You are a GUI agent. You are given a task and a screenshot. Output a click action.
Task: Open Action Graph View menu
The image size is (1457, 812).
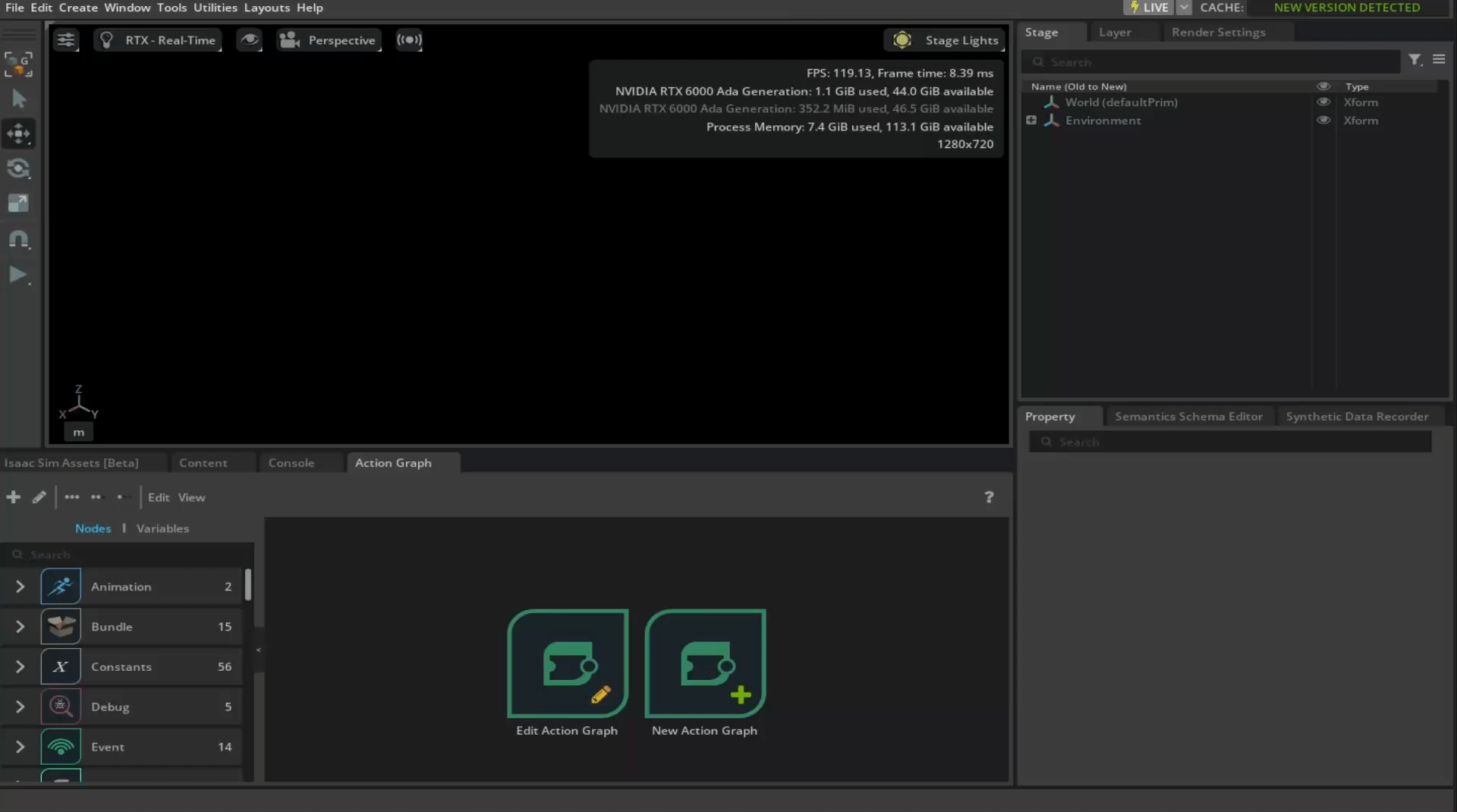(x=191, y=497)
